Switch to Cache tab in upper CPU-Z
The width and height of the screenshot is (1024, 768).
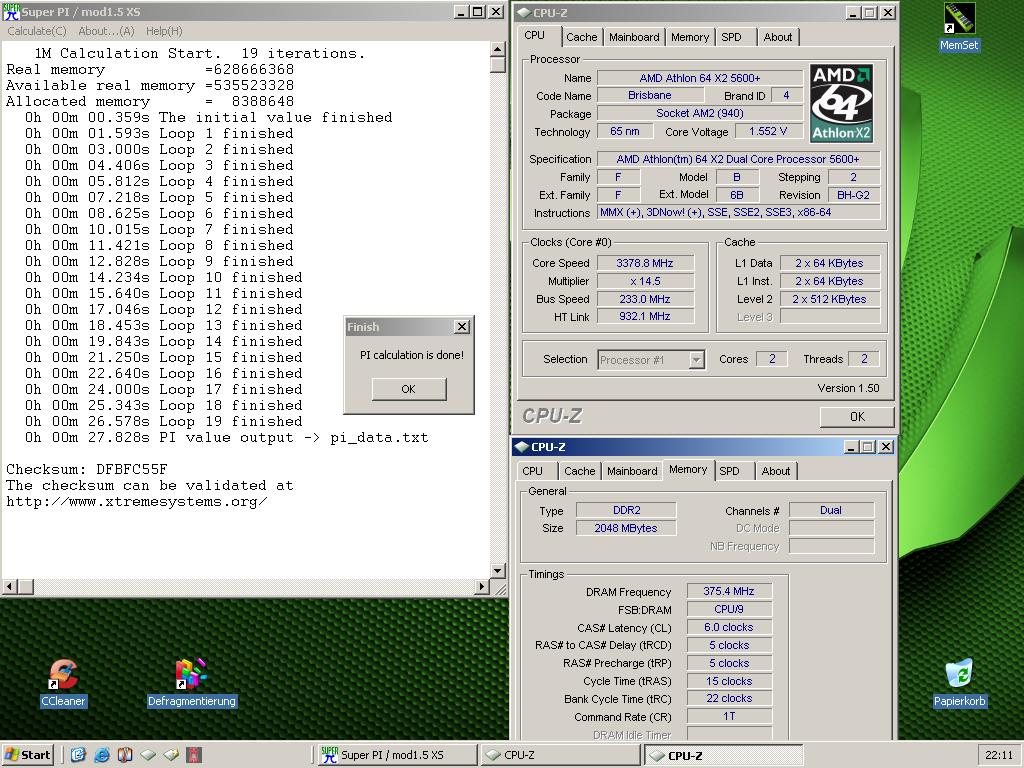pyautogui.click(x=581, y=37)
